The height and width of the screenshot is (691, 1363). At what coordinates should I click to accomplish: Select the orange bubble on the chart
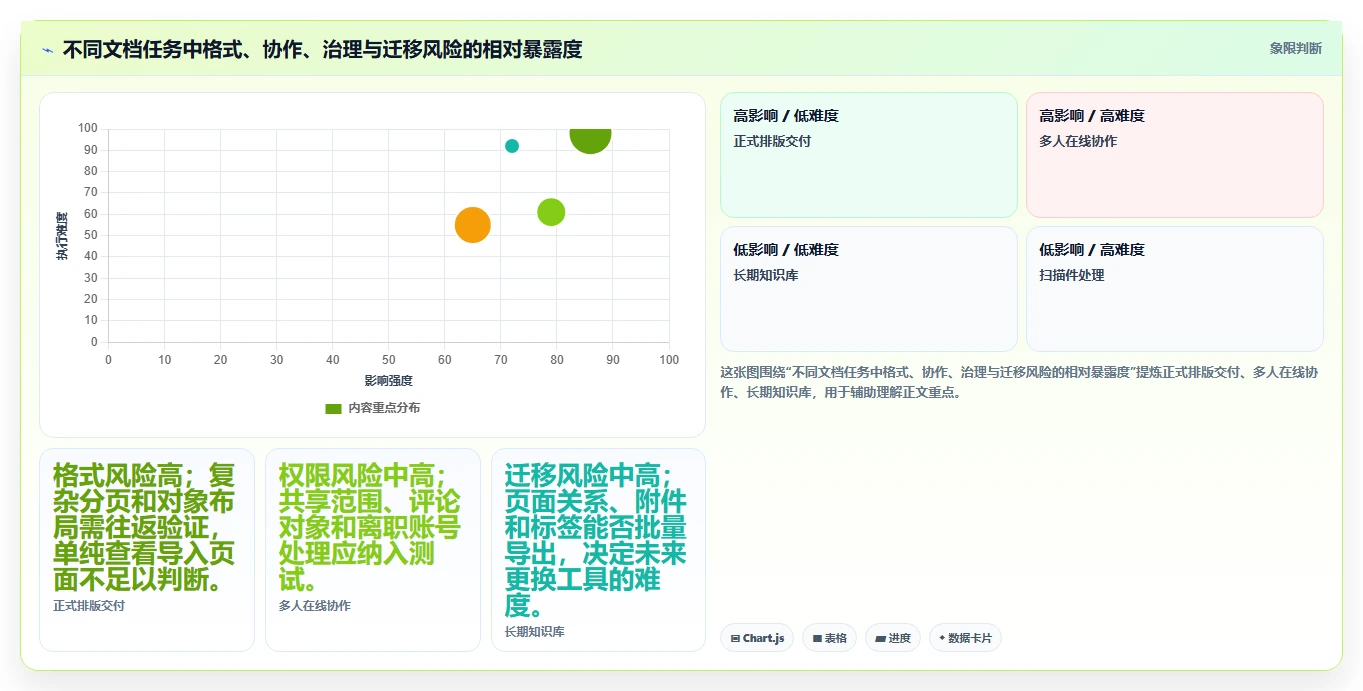472,225
